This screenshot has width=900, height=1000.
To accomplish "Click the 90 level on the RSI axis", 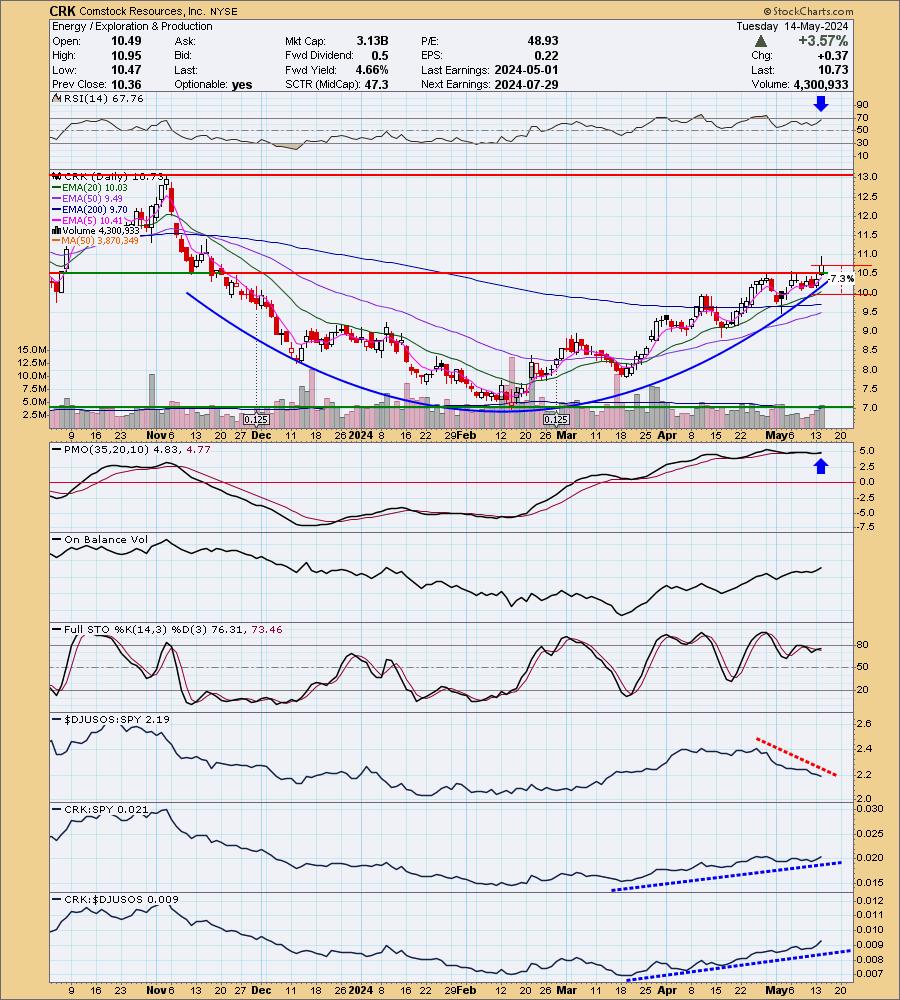I will [x=862, y=105].
